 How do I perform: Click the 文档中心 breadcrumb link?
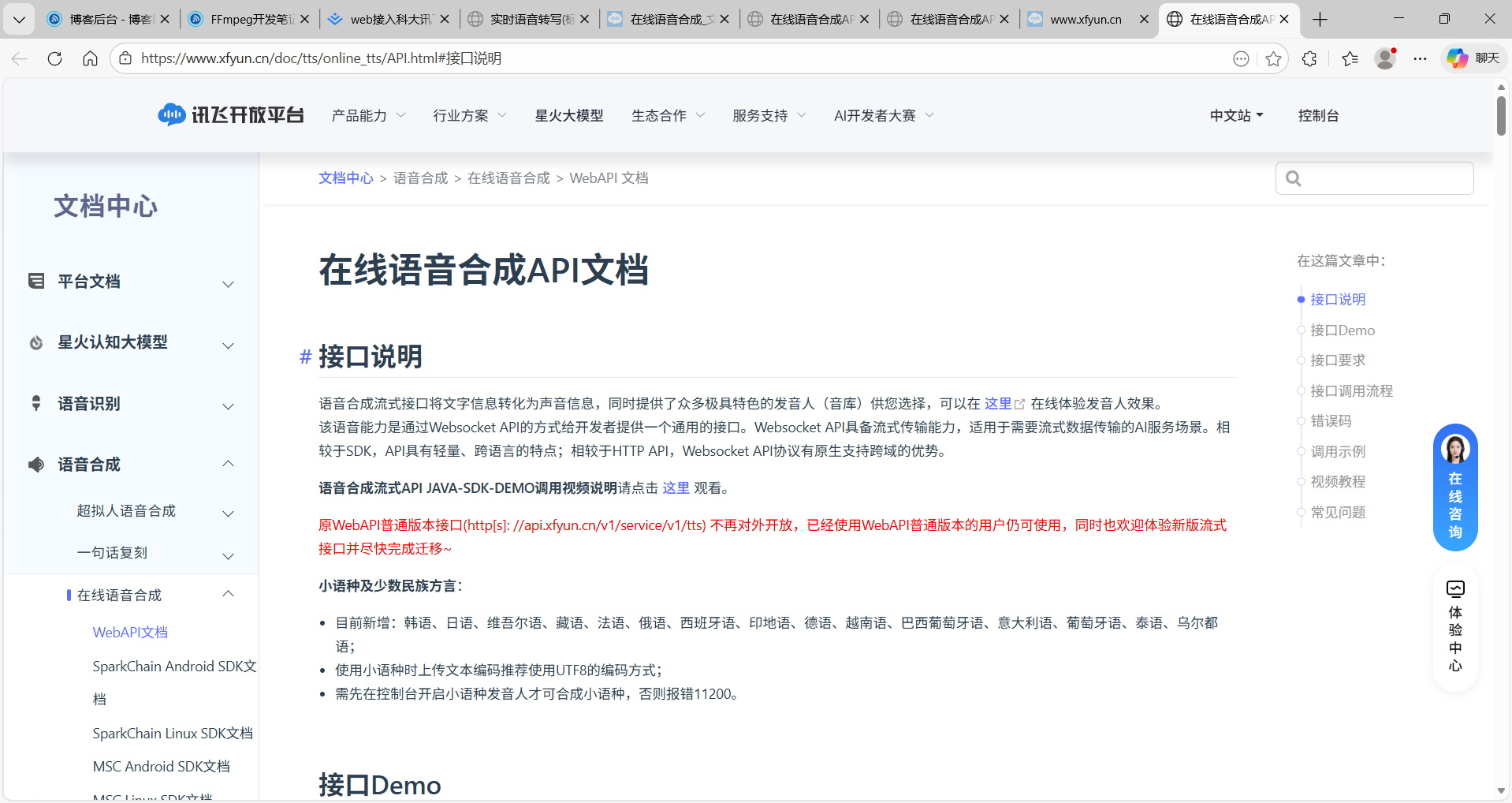[x=346, y=178]
